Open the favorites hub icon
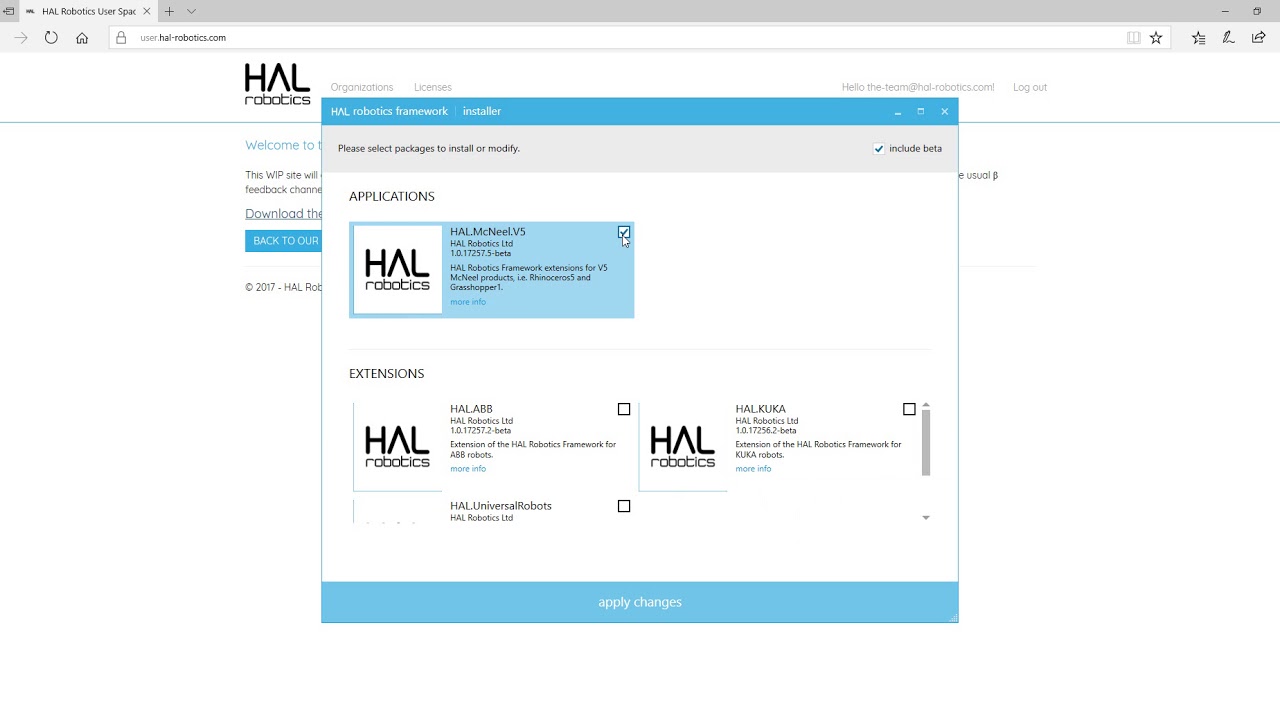This screenshot has width=1280, height=720. [1198, 38]
